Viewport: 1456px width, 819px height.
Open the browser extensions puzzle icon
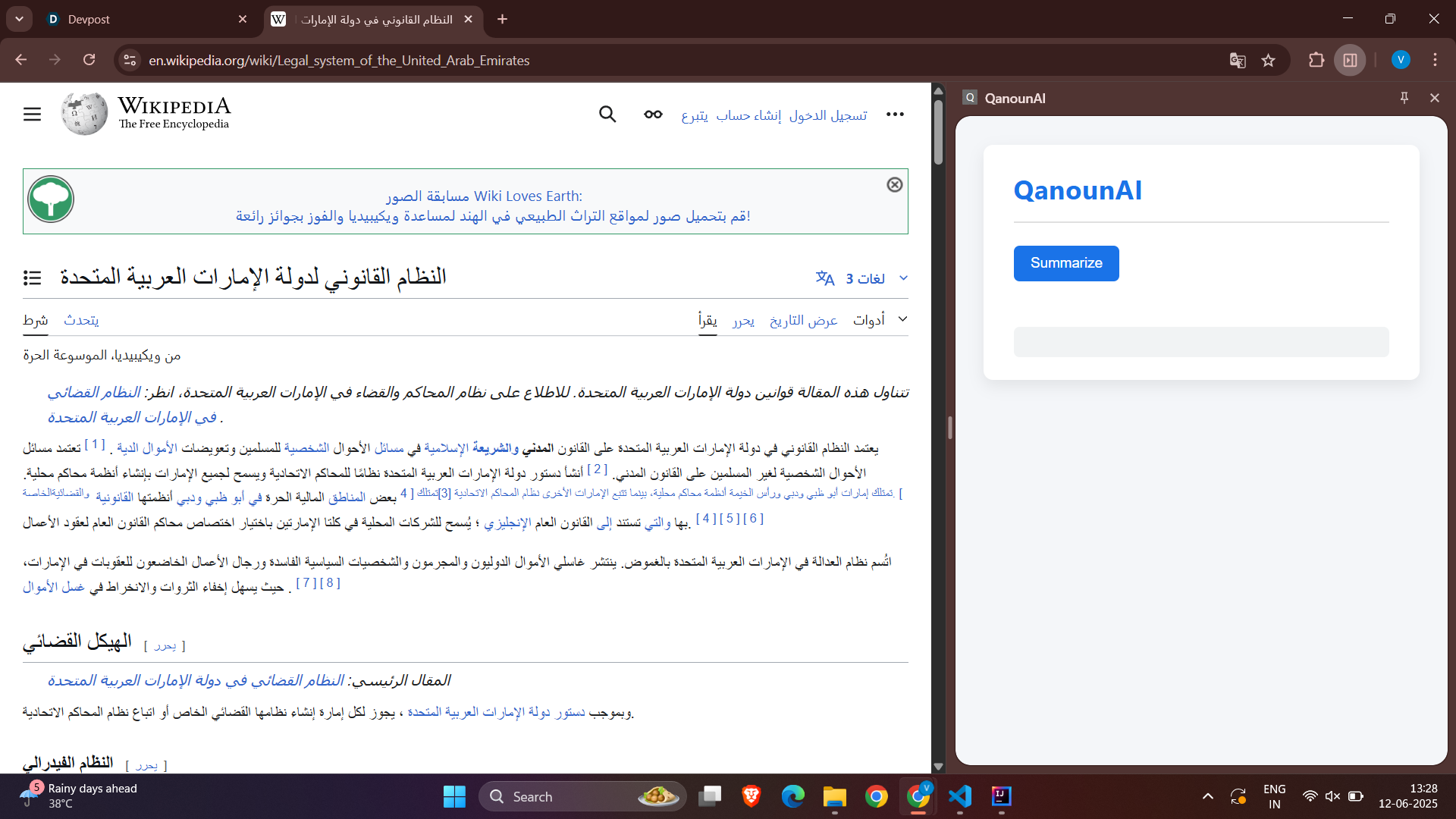pyautogui.click(x=1316, y=61)
